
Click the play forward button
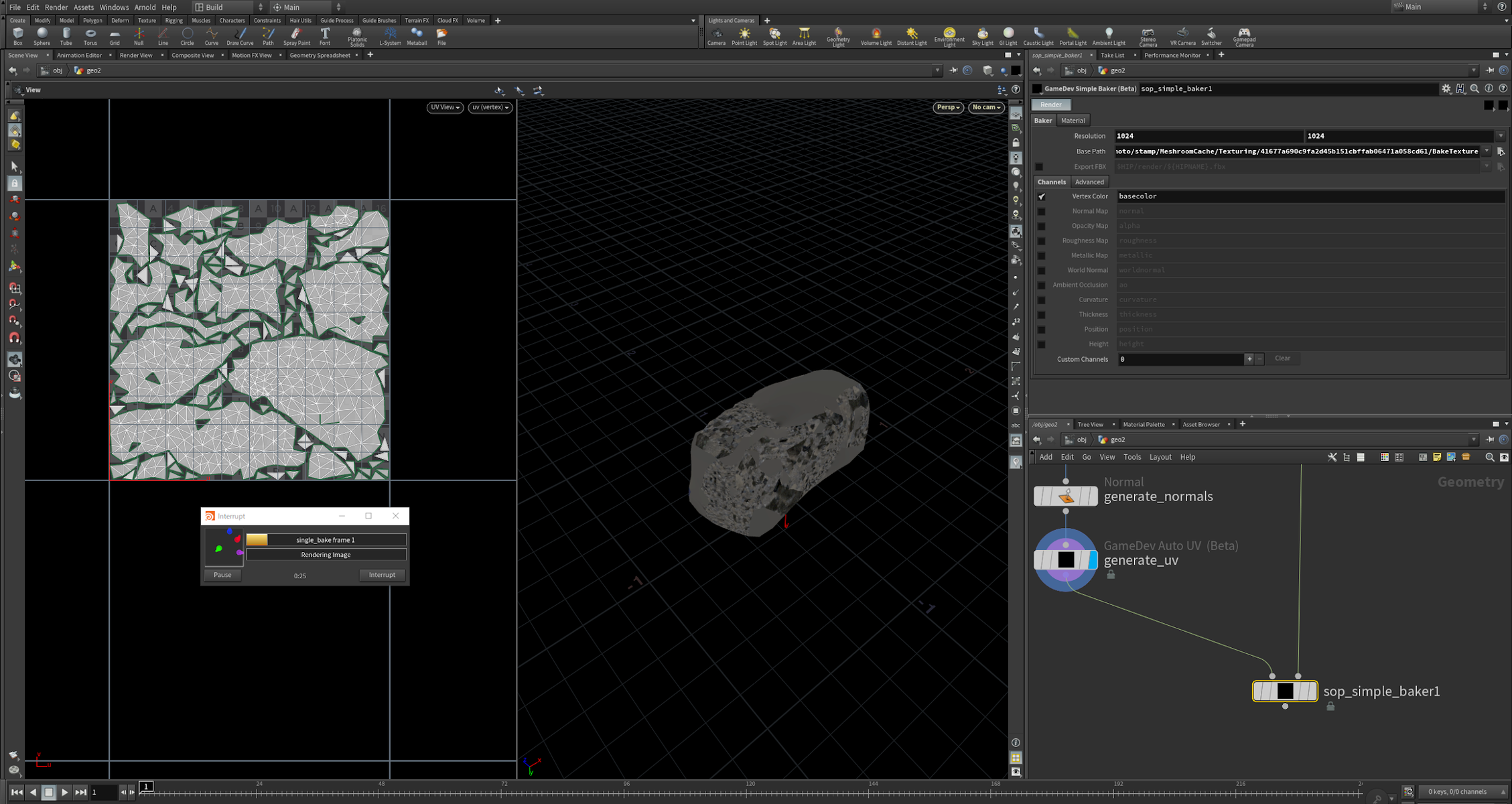click(x=64, y=792)
